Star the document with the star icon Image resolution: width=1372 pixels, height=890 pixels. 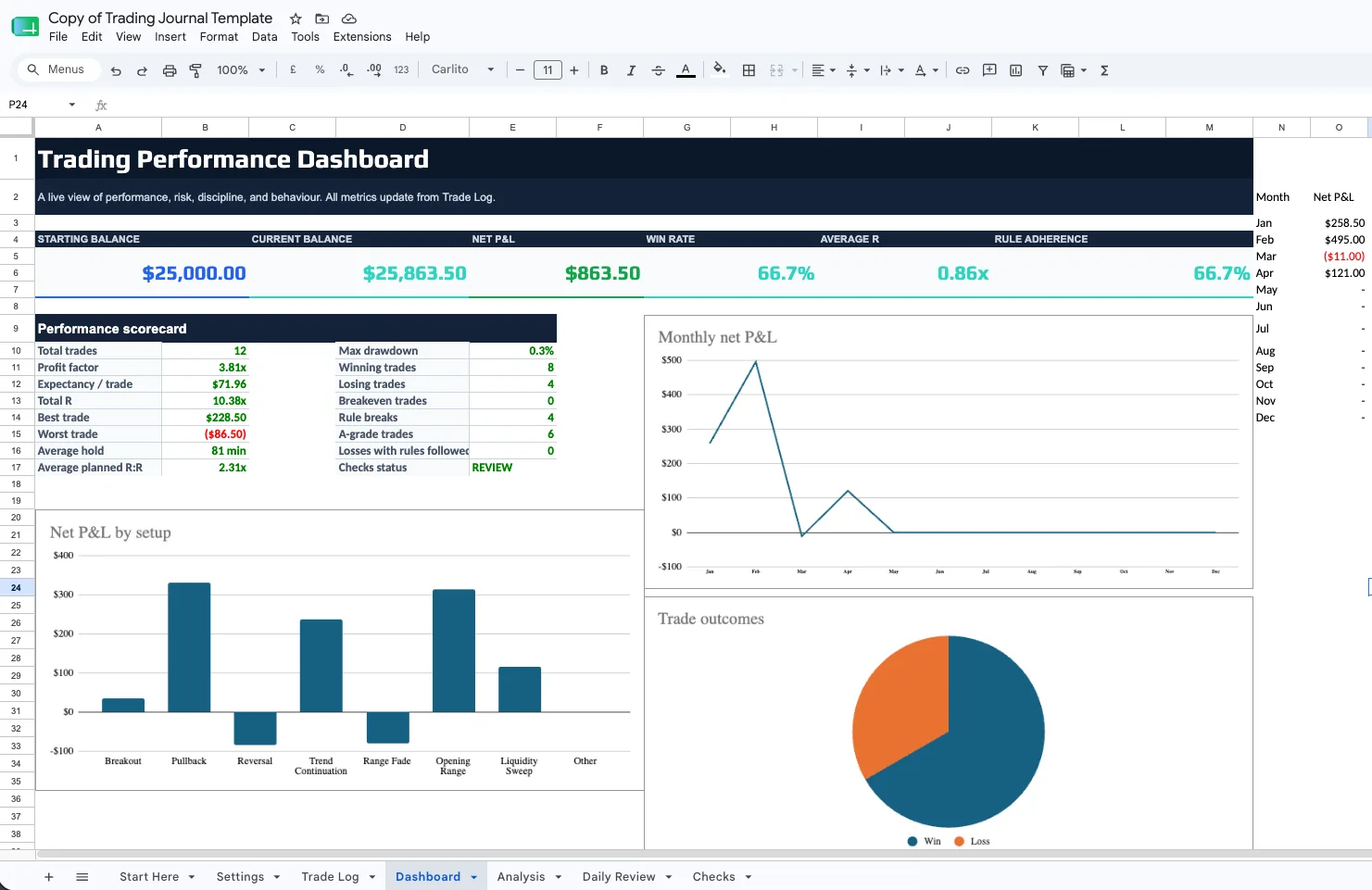(x=296, y=19)
